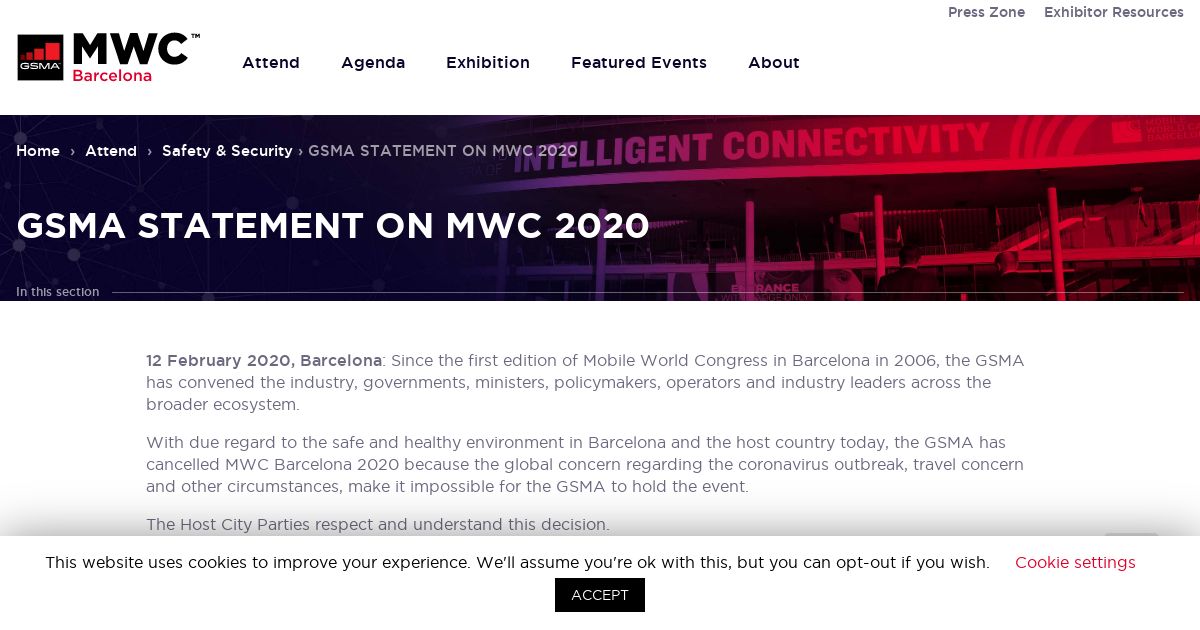Accept cookies with the ACCEPT button

600,595
